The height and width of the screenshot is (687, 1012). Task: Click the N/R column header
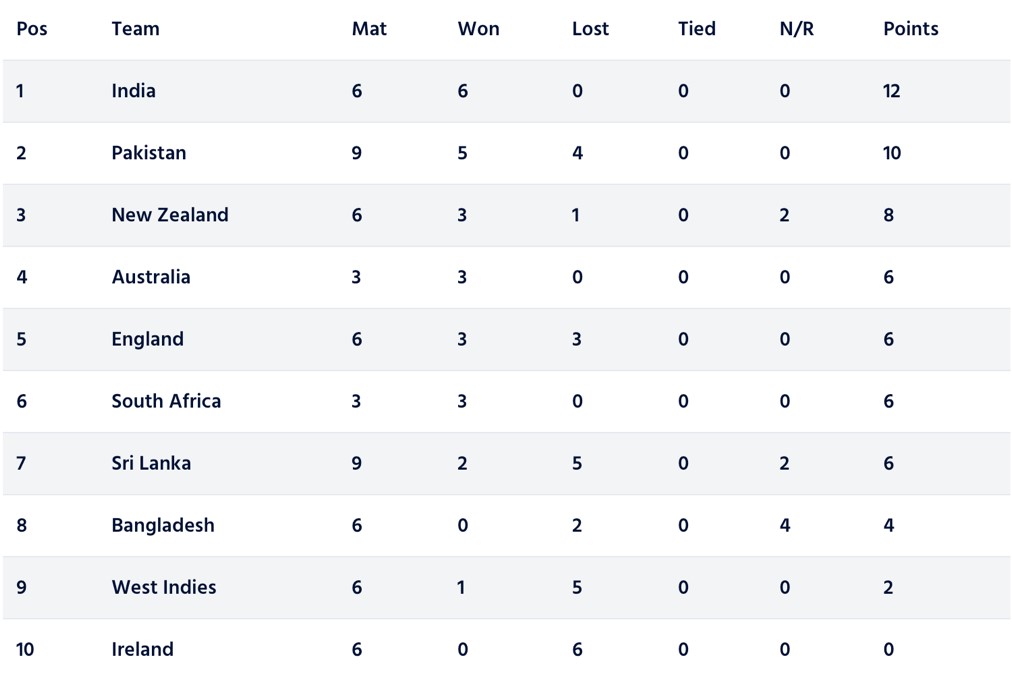[x=797, y=29]
